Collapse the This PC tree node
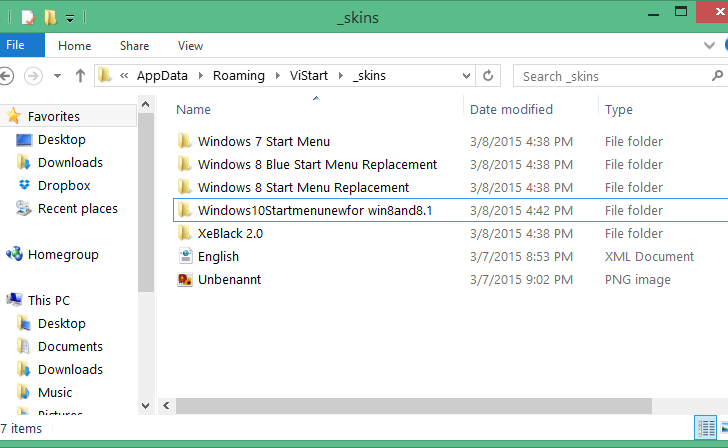 pyautogui.click(x=7, y=300)
